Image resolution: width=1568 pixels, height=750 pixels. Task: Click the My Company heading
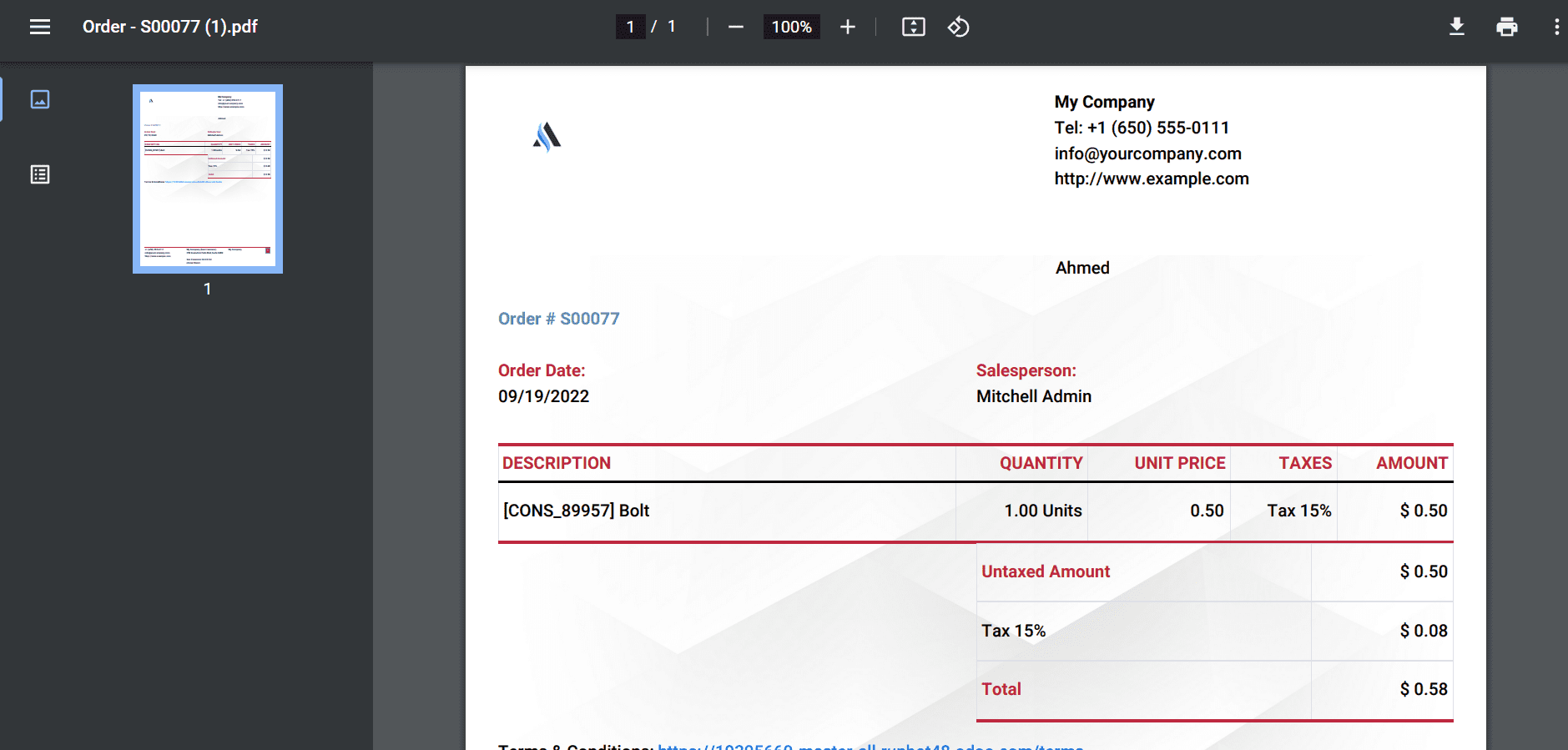pyautogui.click(x=1104, y=102)
